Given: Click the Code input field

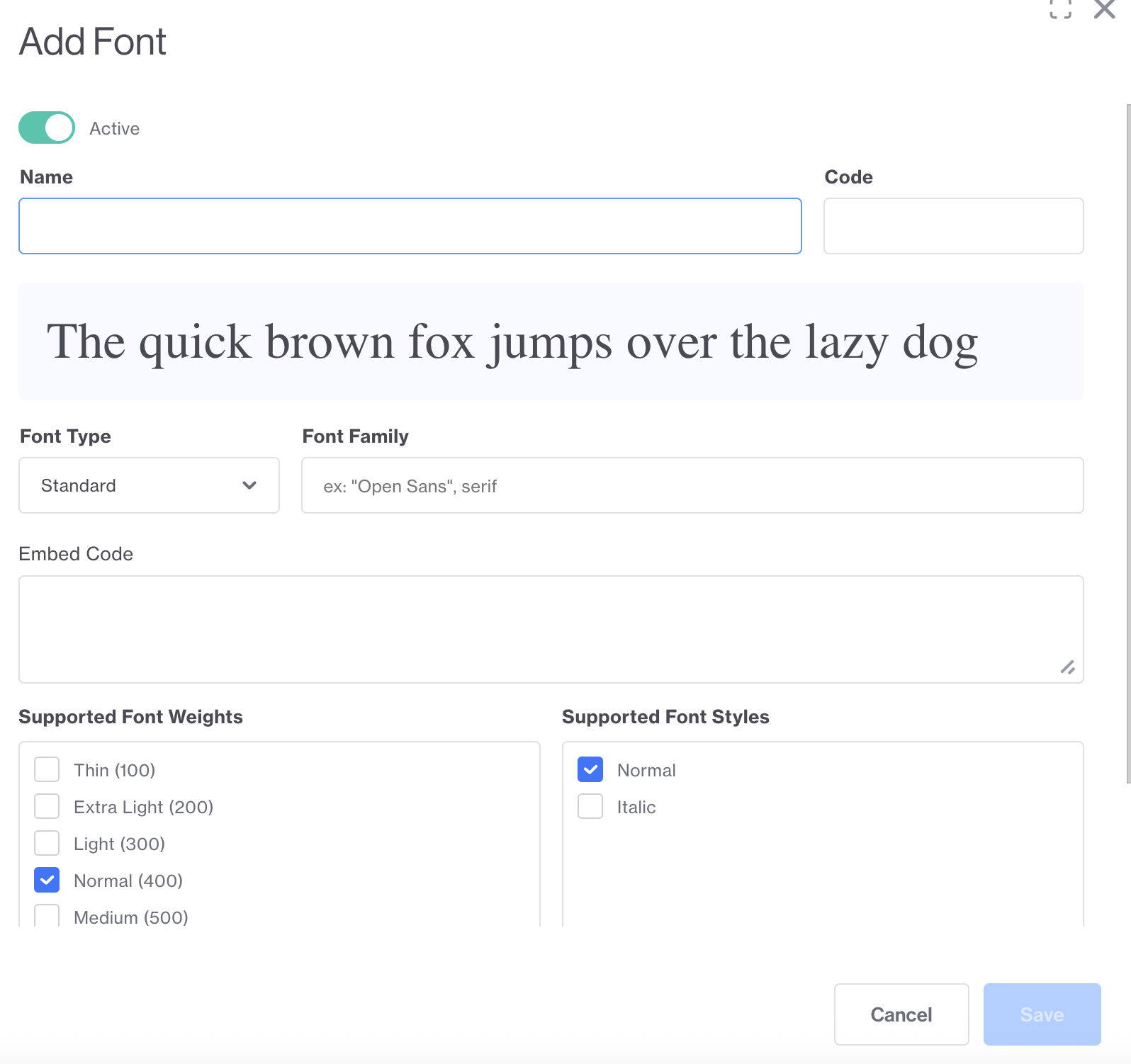Looking at the screenshot, I should pyautogui.click(x=953, y=226).
